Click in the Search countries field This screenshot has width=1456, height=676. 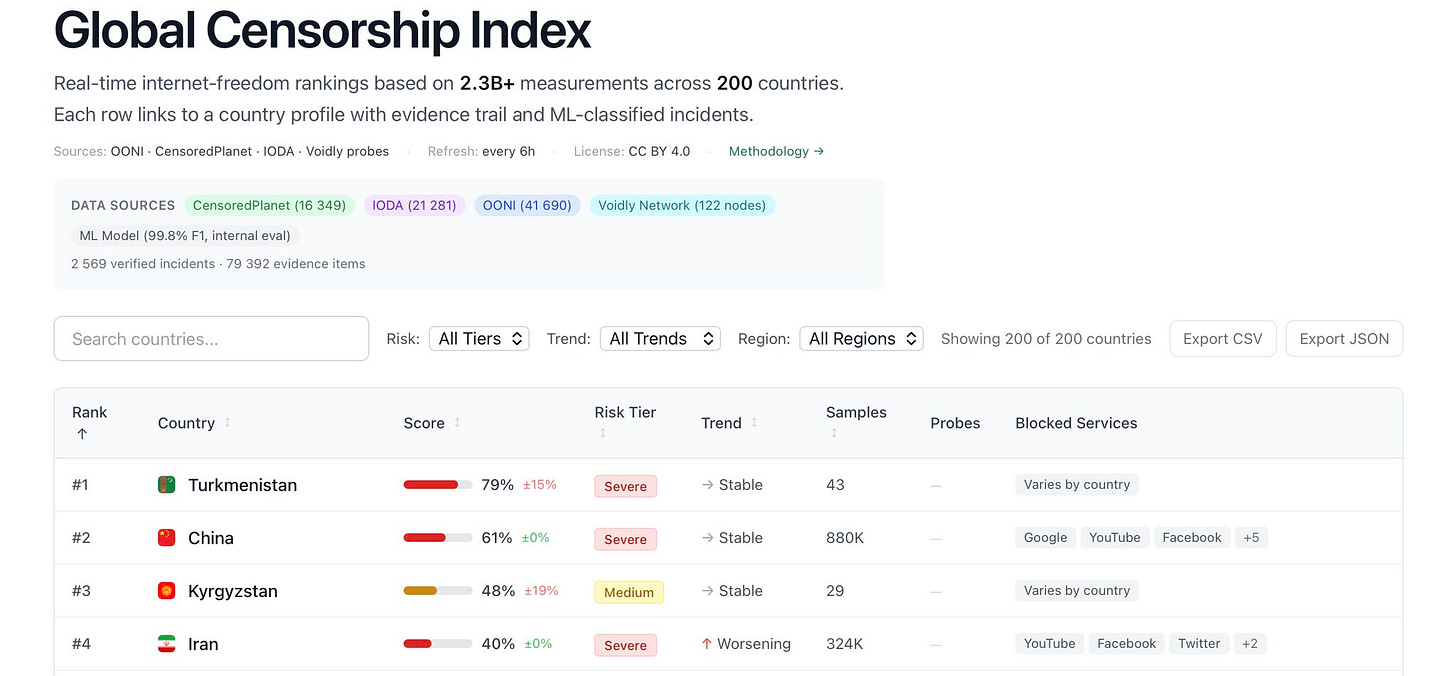pos(211,339)
